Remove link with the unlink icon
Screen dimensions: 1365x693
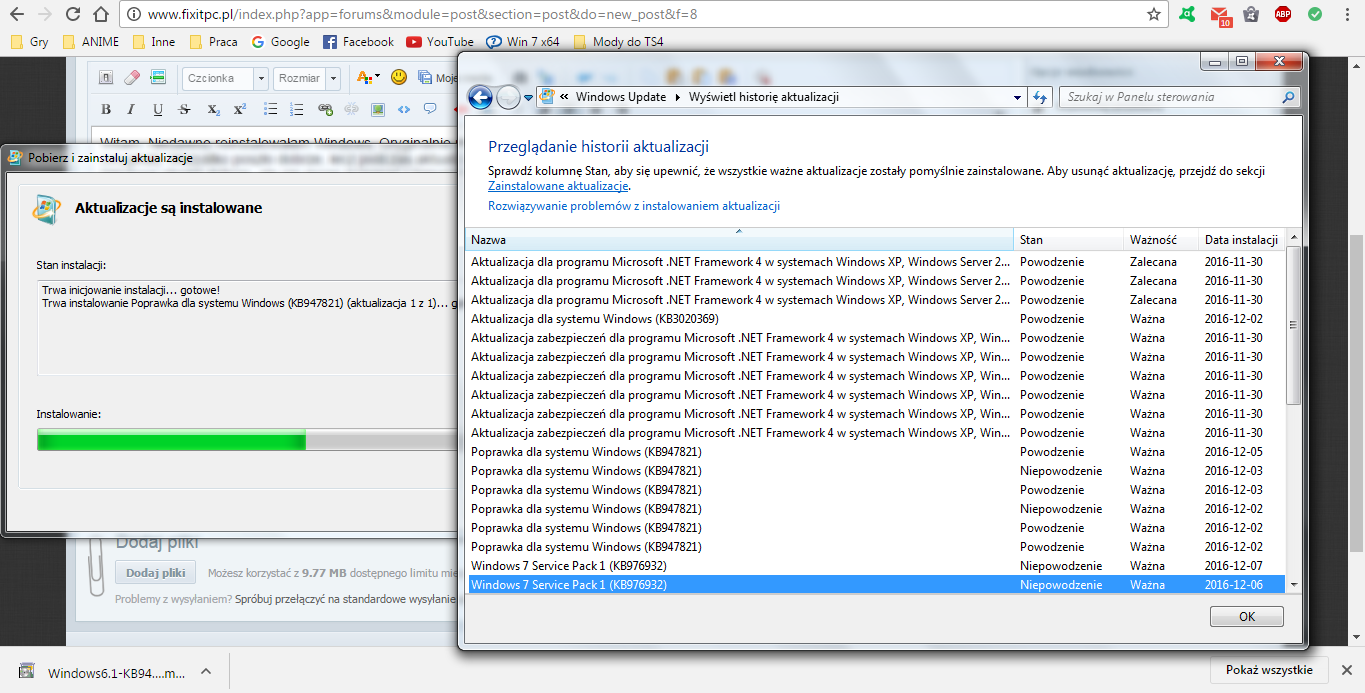coord(352,109)
